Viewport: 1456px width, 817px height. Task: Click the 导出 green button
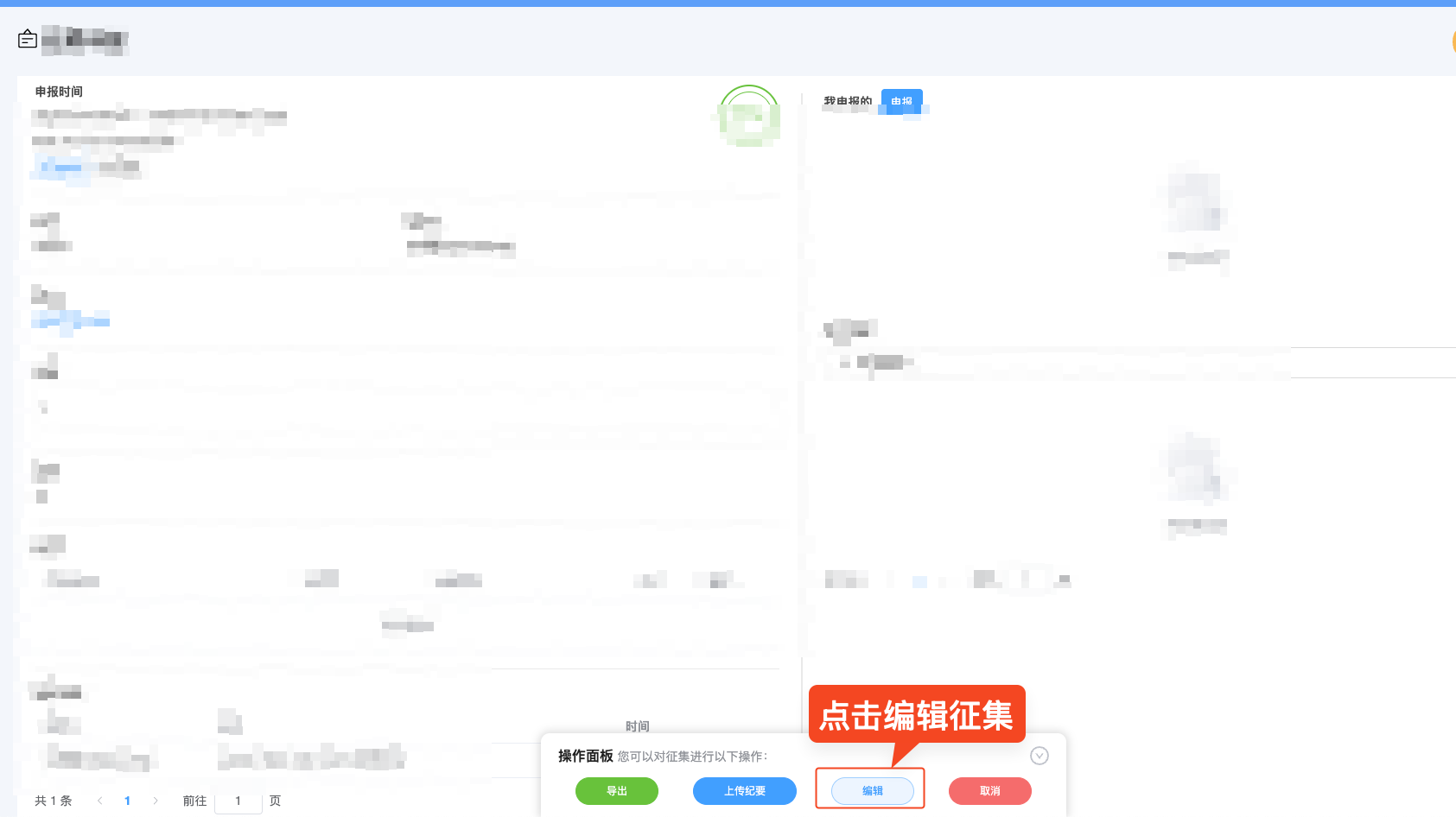pos(616,791)
